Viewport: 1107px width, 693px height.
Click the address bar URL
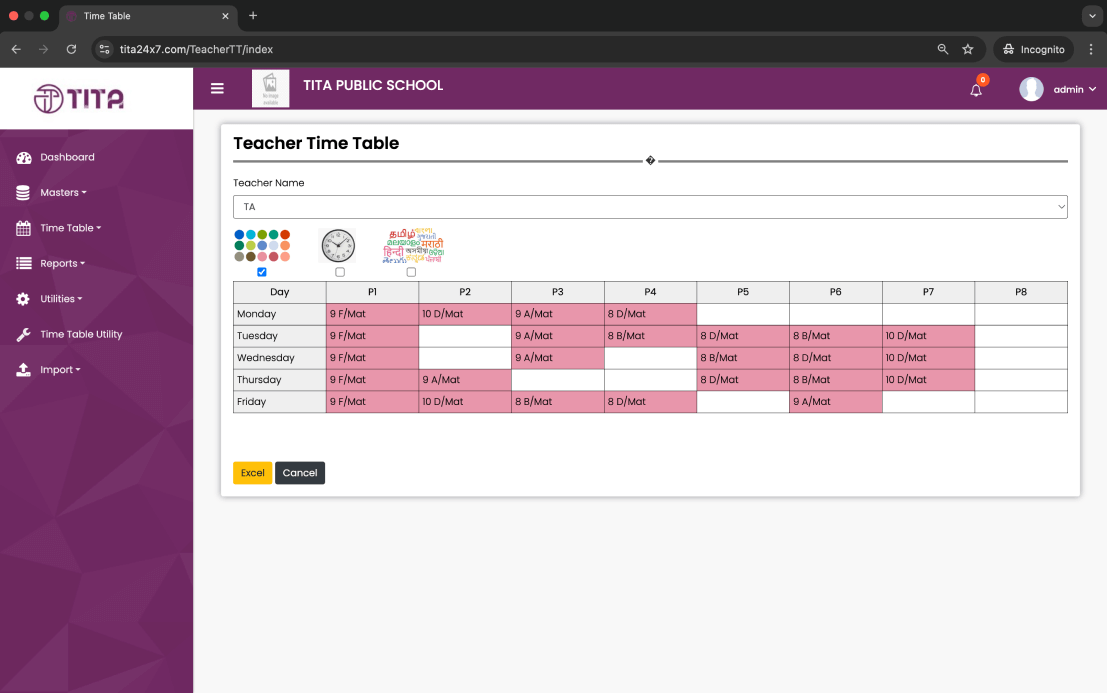[196, 49]
